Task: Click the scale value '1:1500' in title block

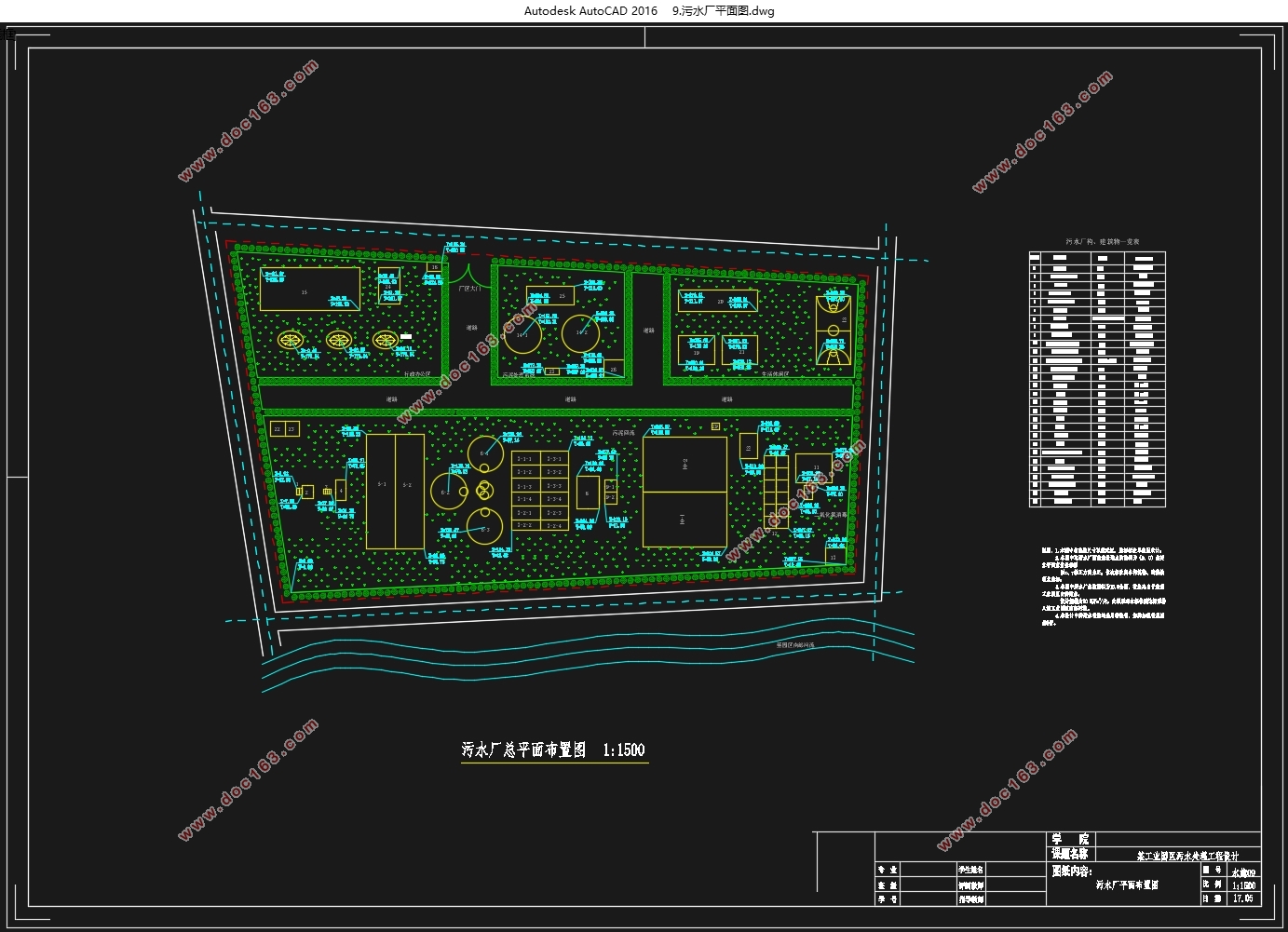Action: click(x=1243, y=885)
